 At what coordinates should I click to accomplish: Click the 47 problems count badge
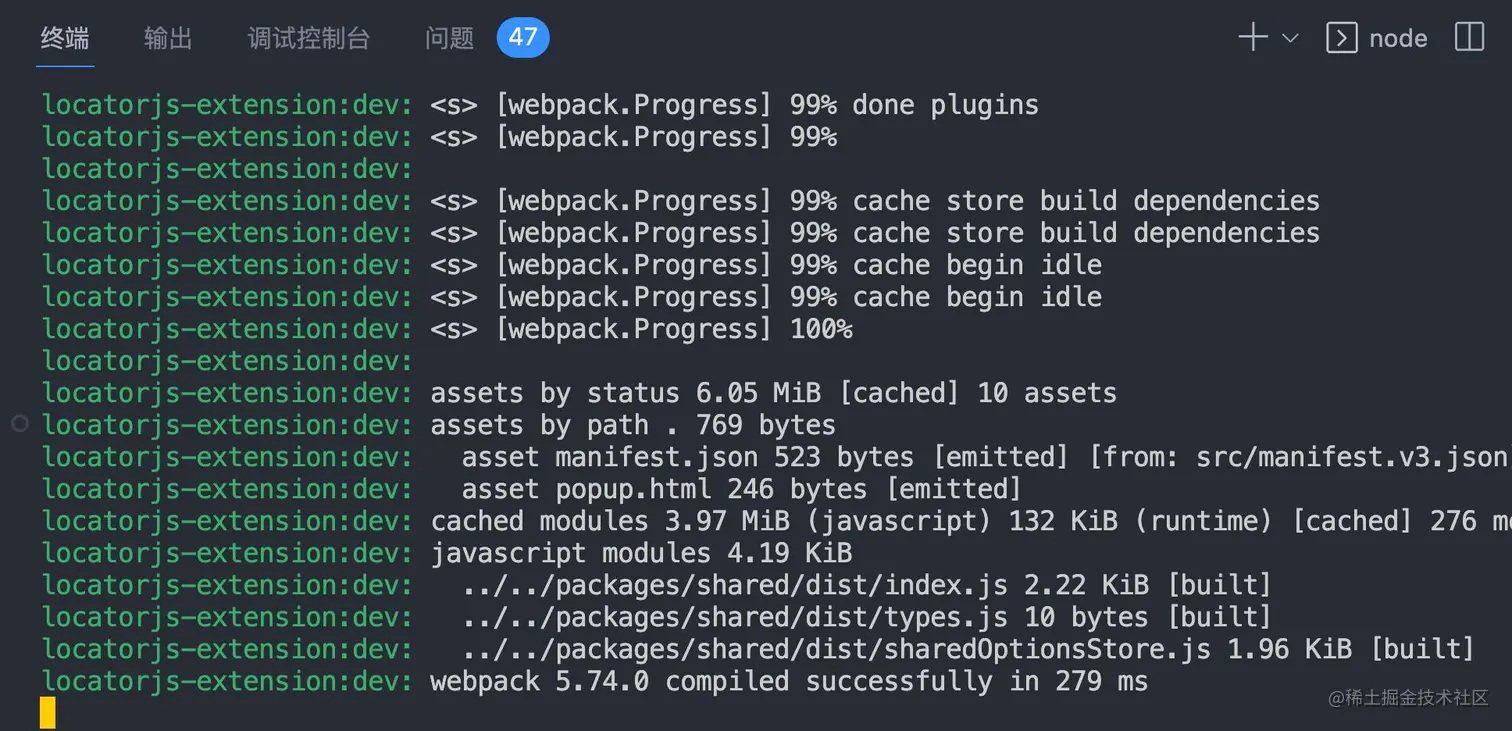tap(523, 38)
